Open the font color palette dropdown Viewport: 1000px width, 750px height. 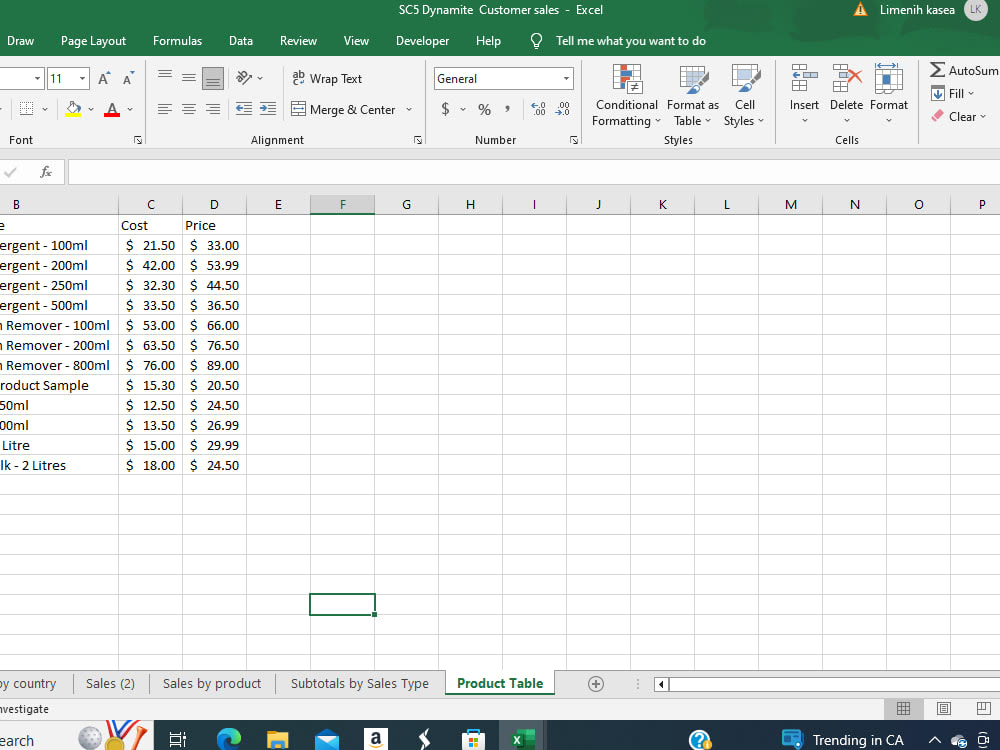click(130, 110)
